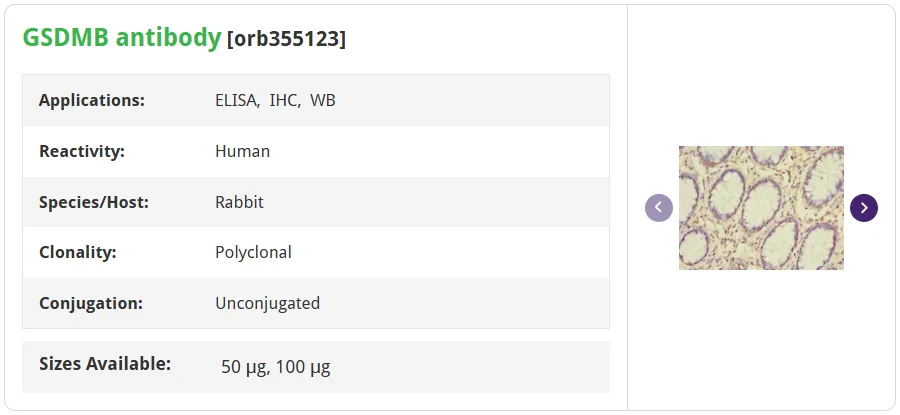Screen dimensions: 900x415
Task: Click the Applications row label
Action: tap(92, 100)
